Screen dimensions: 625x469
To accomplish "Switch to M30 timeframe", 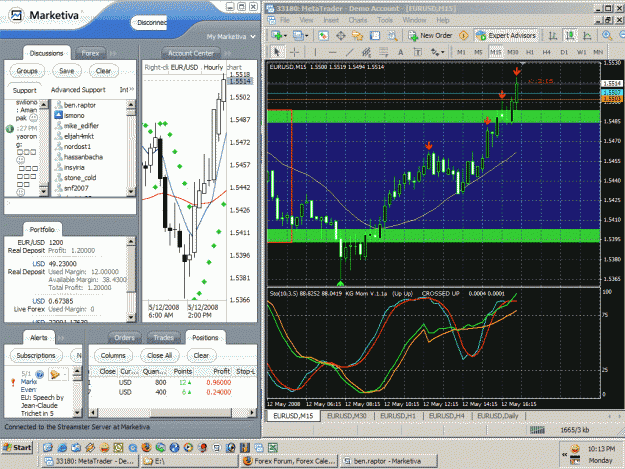I will pos(513,52).
